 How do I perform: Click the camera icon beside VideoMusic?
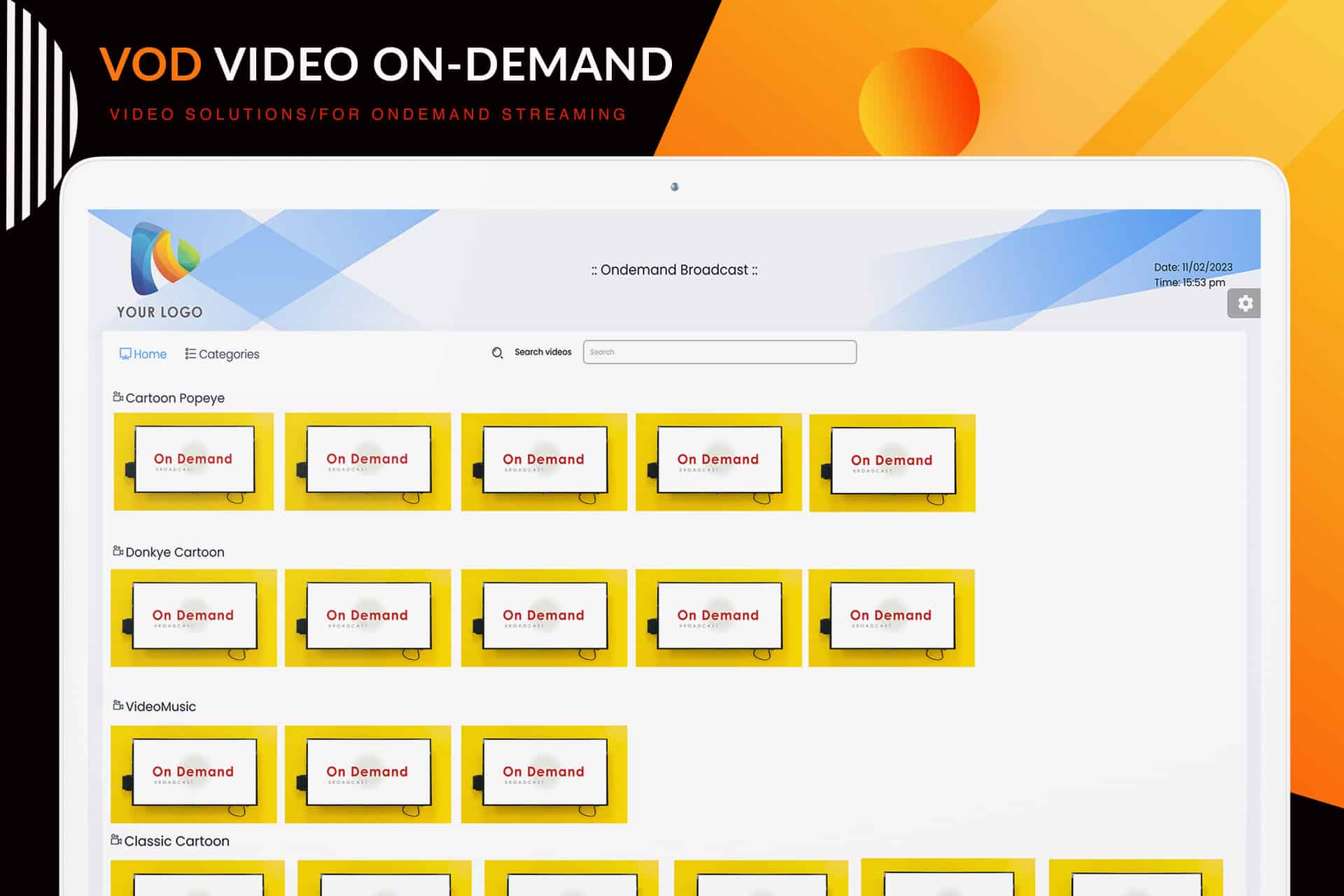118,705
